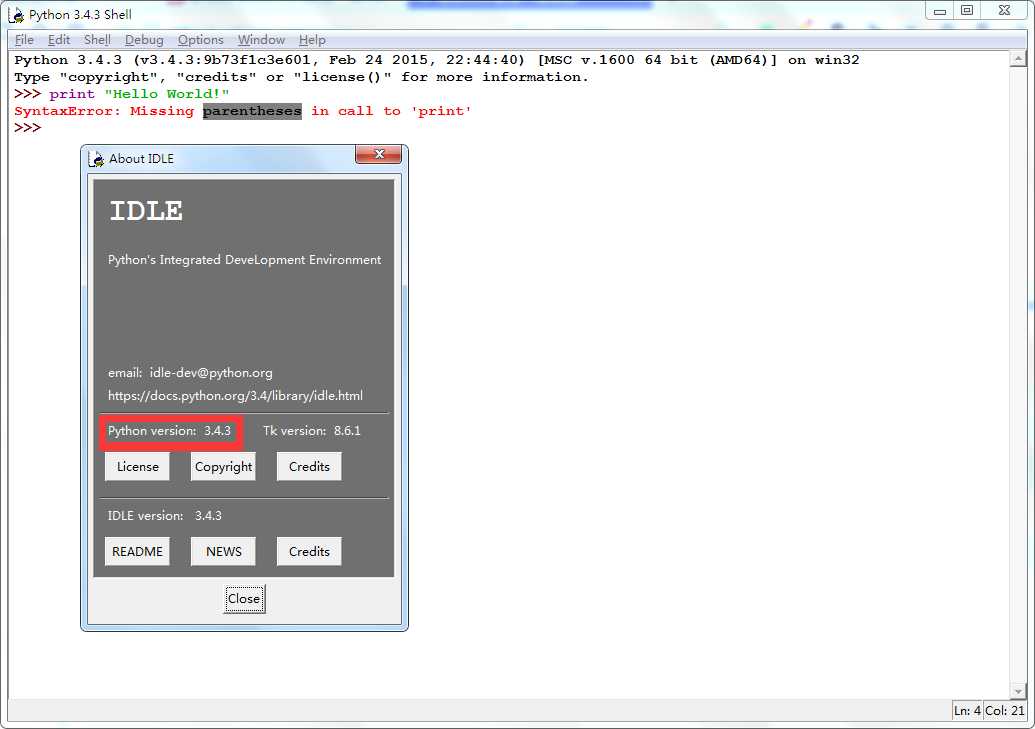This screenshot has width=1035, height=729.
Task: Maximize the Python 3.4.3 Shell window
Action: click(967, 11)
